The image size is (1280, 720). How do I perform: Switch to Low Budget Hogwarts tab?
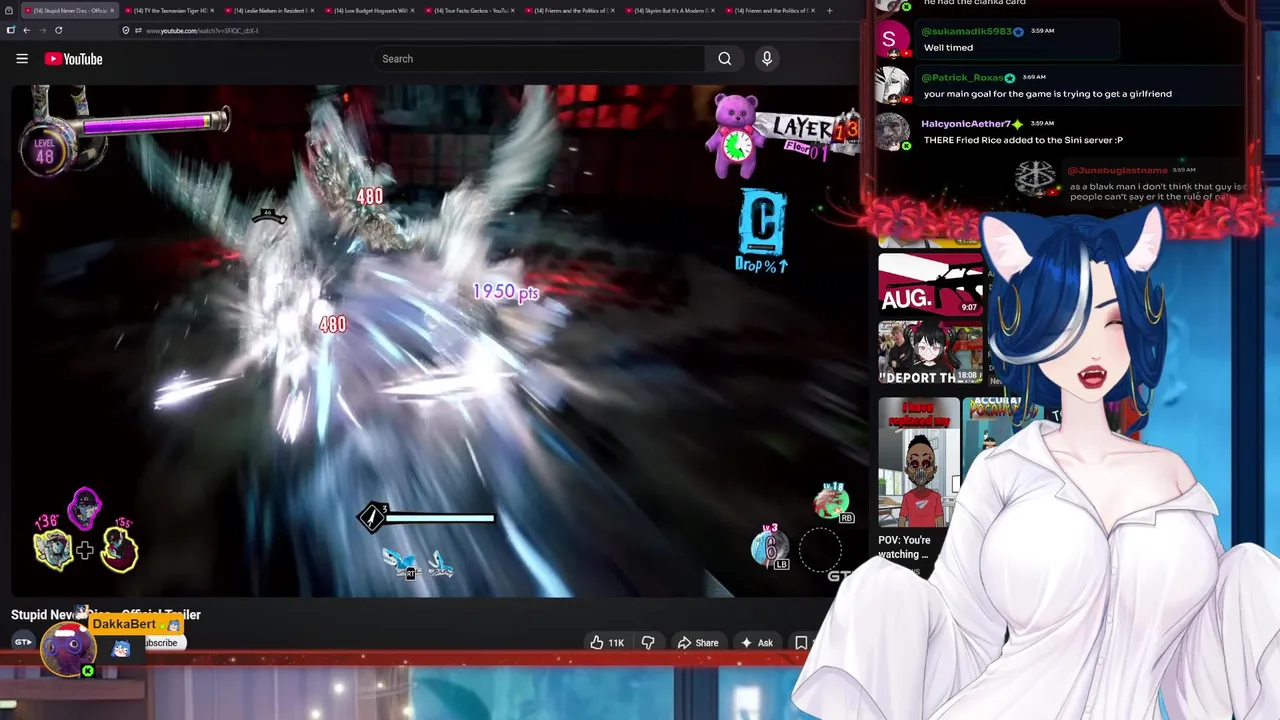(x=368, y=10)
